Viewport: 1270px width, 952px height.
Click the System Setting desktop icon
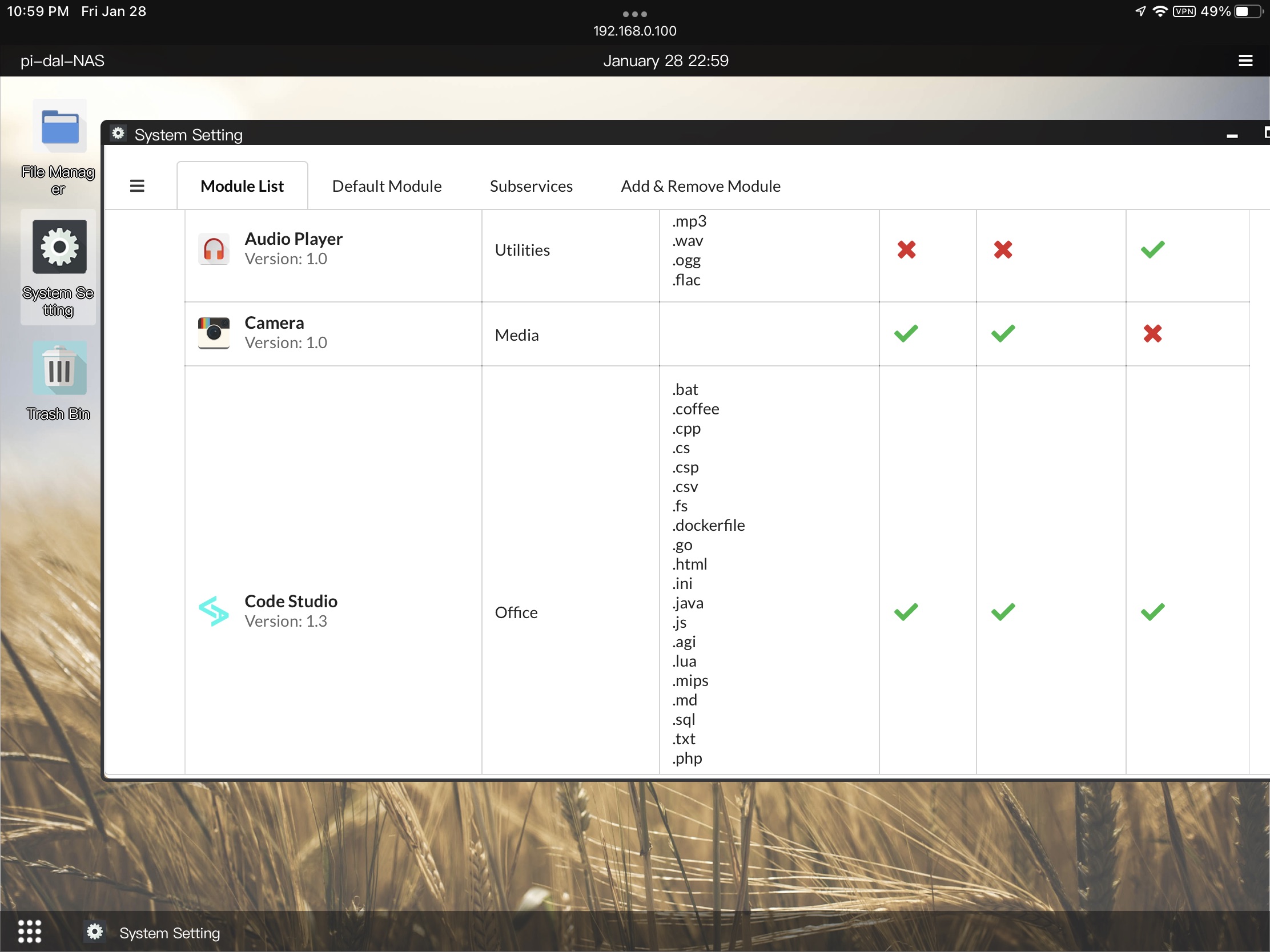point(59,247)
